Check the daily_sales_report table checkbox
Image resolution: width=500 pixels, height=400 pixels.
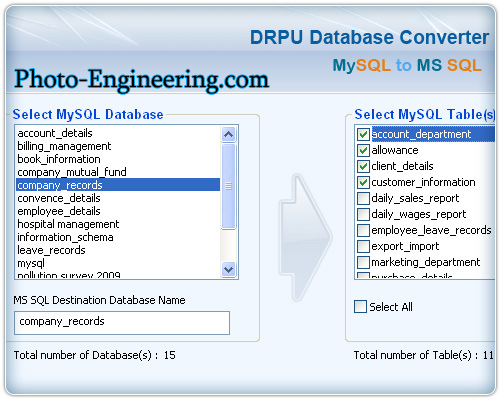[363, 198]
